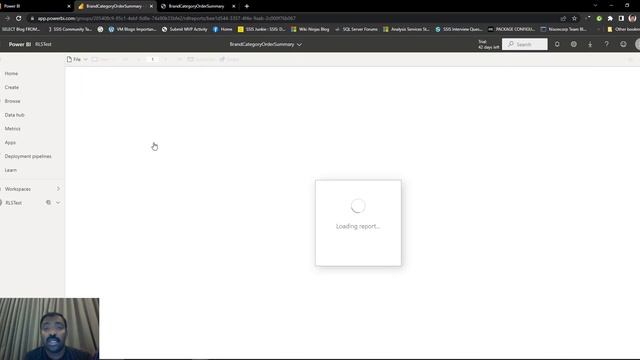Image resolution: width=640 pixels, height=360 pixels.
Task: Open the Power BI feedback smiley icon
Action: pos(623,44)
